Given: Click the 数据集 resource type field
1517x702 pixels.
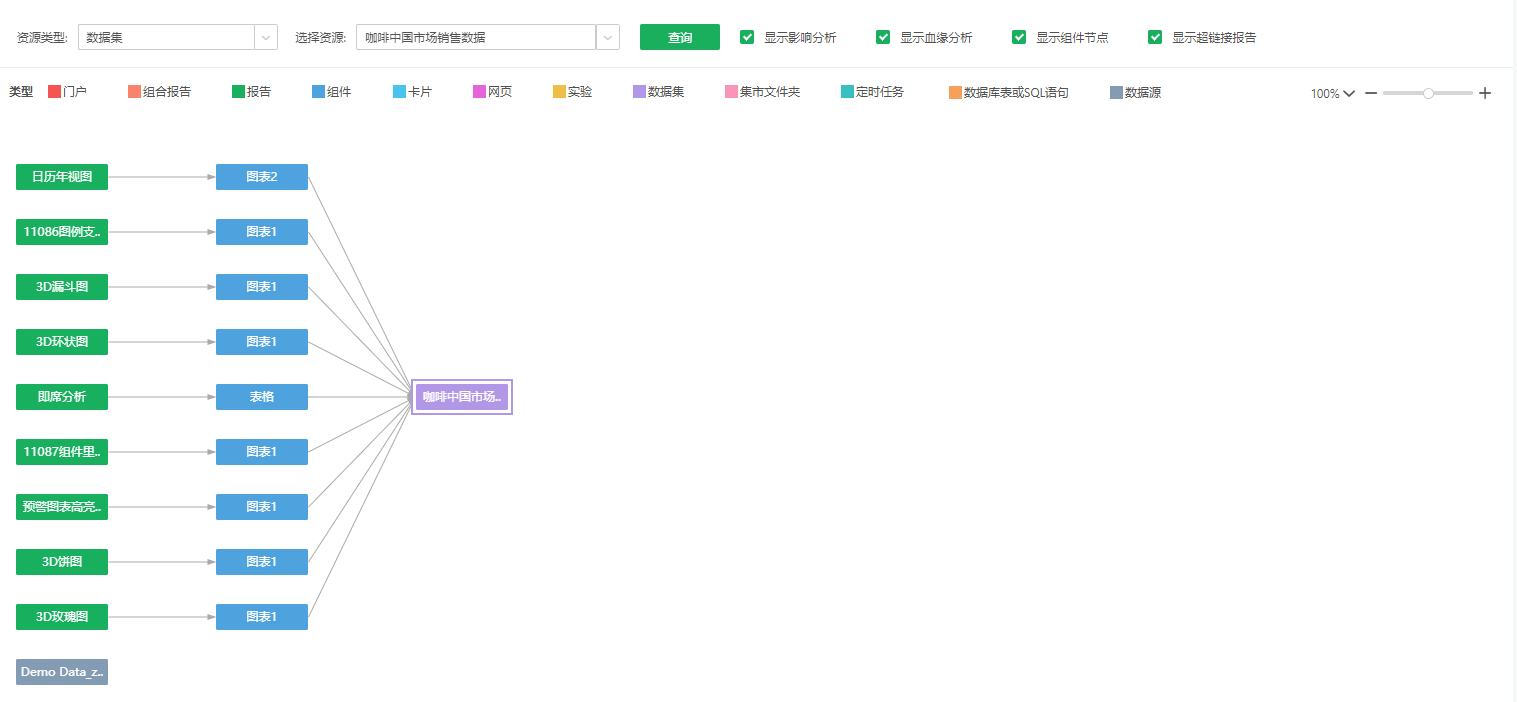Looking at the screenshot, I should click(166, 37).
